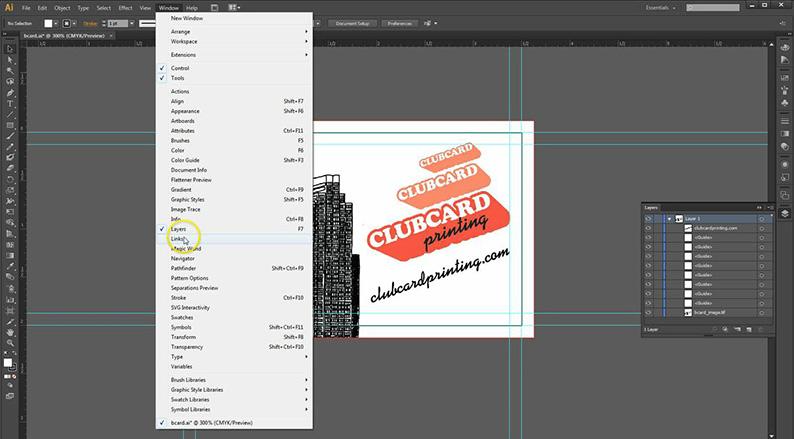Switch to the bcard.ai document tab
This screenshot has height=439, width=794.
pyautogui.click(x=65, y=35)
